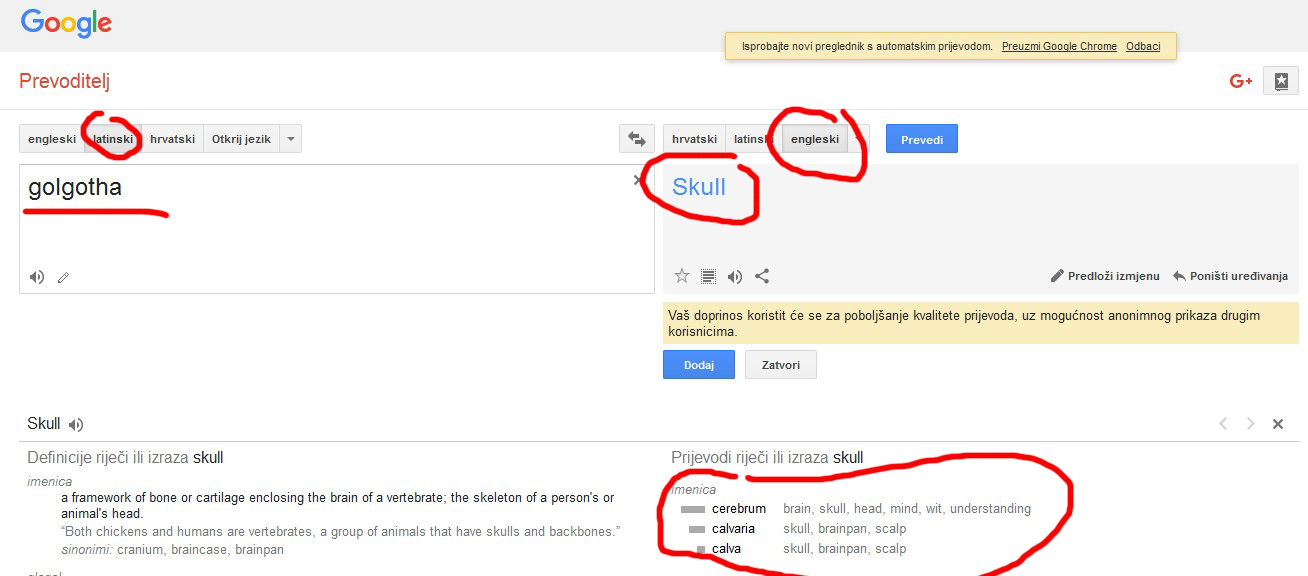
Task: Expand the source language dropdown arrow
Action: 290,139
